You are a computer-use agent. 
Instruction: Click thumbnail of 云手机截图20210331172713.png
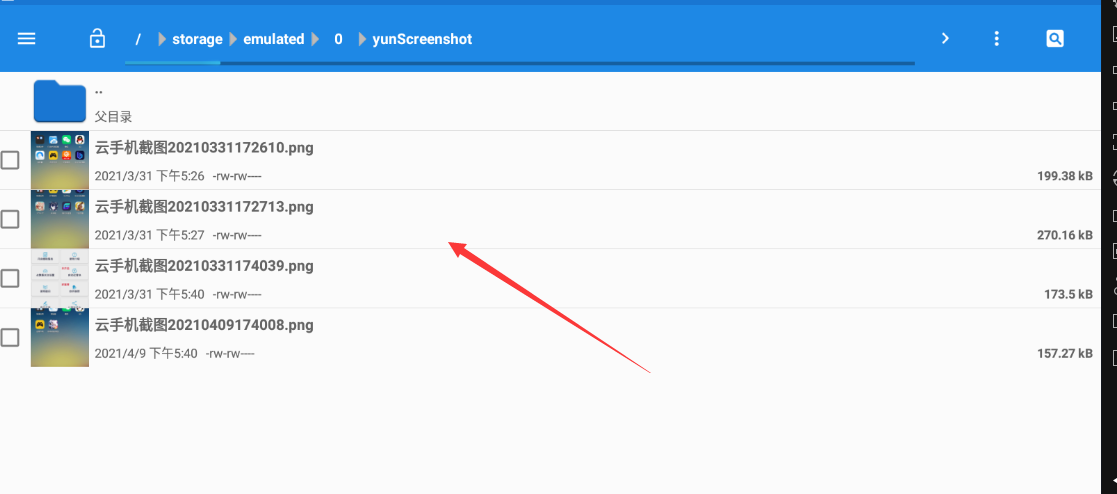click(60, 219)
